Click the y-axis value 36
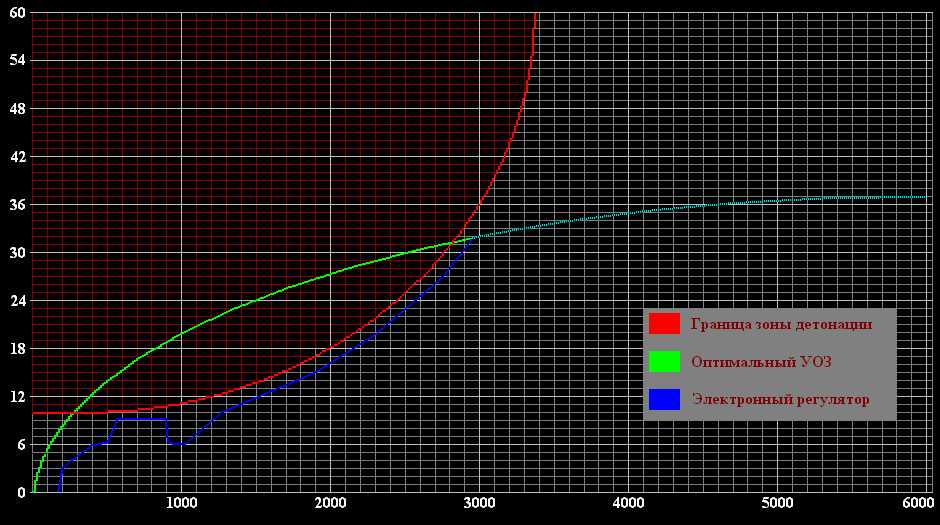This screenshot has height=525, width=940. coord(17,204)
